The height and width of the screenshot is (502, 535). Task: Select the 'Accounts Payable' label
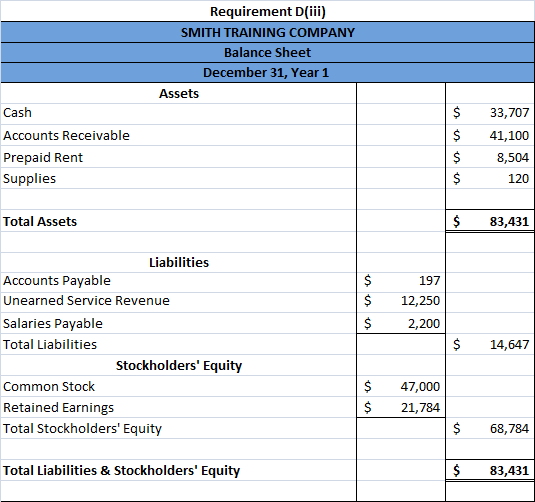(57, 281)
